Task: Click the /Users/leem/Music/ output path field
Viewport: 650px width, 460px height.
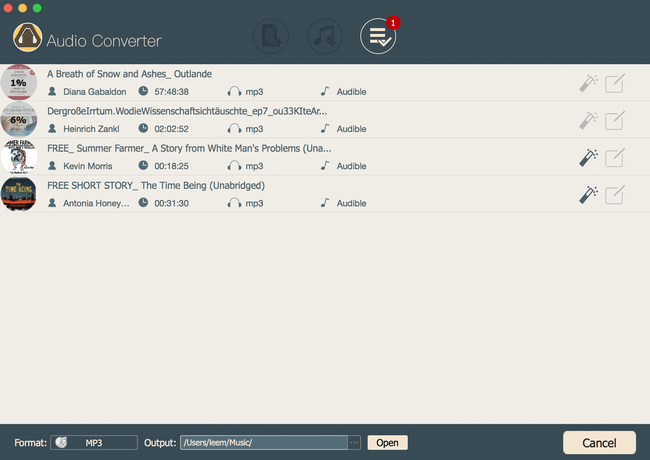Action: [x=262, y=443]
